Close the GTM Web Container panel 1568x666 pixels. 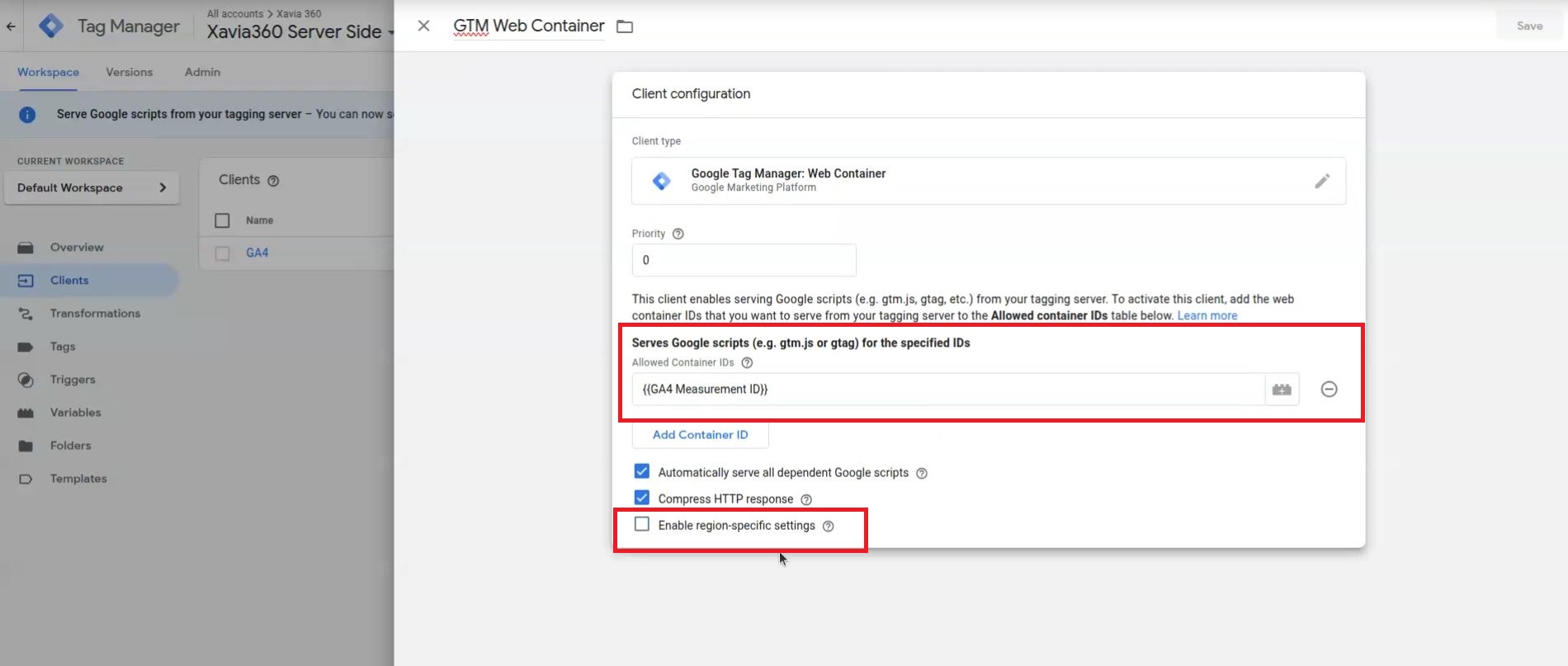pyautogui.click(x=423, y=26)
